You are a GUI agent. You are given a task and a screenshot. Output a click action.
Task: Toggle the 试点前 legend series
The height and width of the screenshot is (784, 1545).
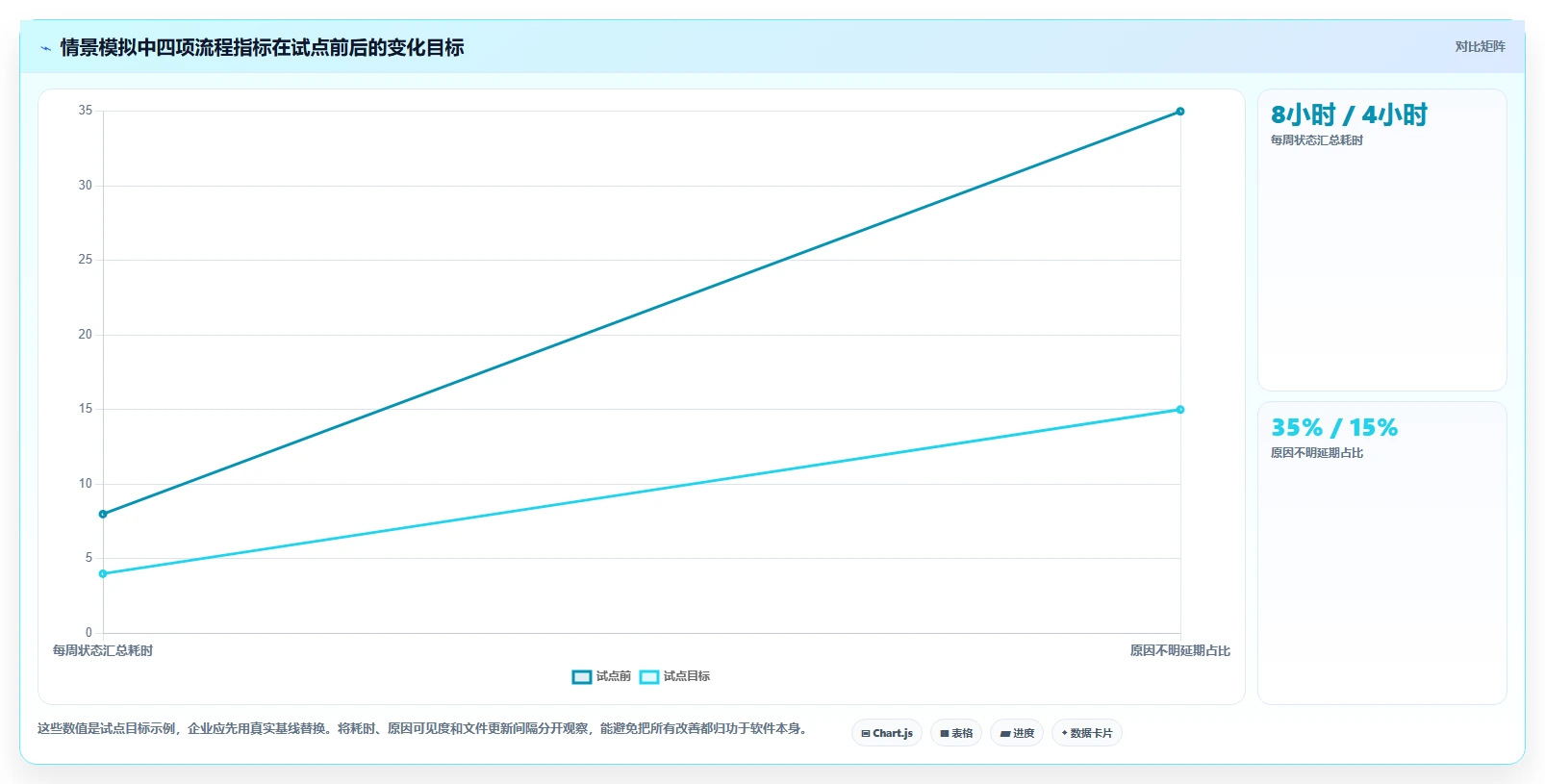point(601,676)
